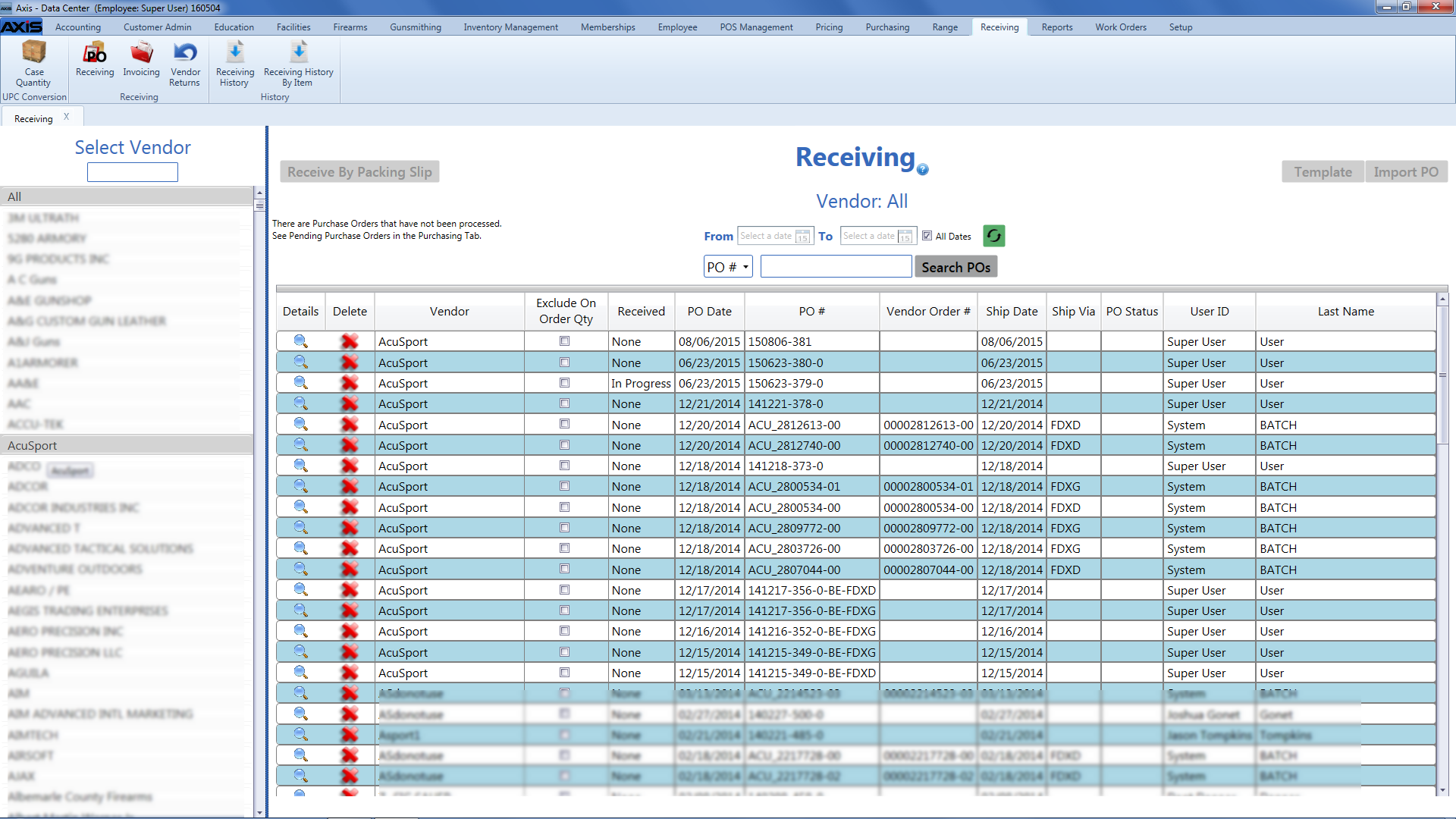This screenshot has width=1456, height=819.
Task: Delete PO 141216-352-0-BE-FDXG row
Action: point(350,631)
